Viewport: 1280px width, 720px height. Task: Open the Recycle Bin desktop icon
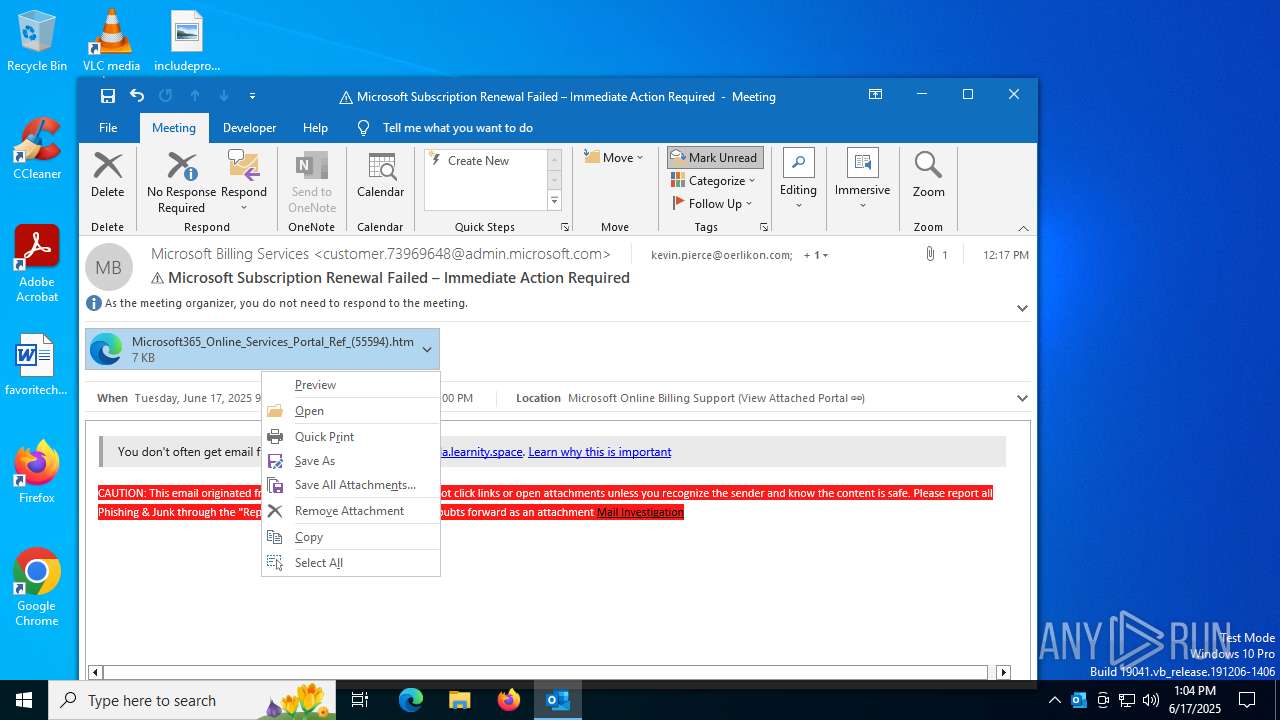click(x=37, y=41)
